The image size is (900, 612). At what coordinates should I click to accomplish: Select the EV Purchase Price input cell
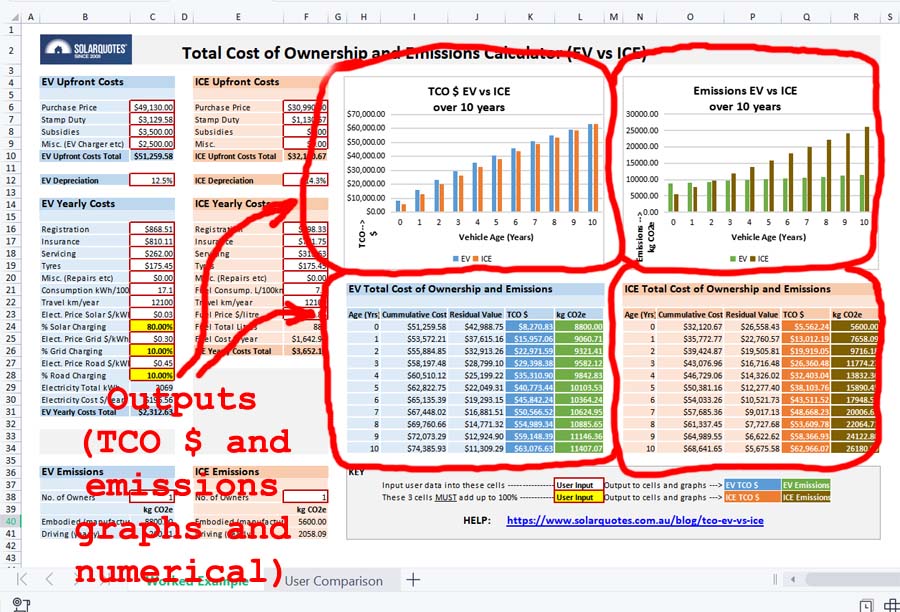(x=152, y=107)
